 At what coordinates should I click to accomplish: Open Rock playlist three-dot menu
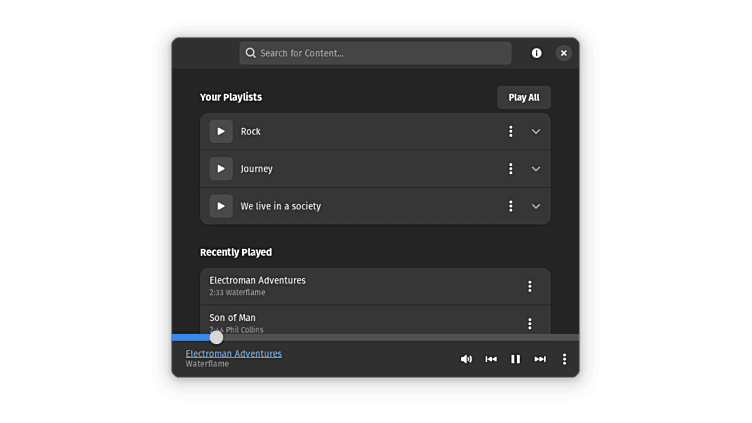511,131
